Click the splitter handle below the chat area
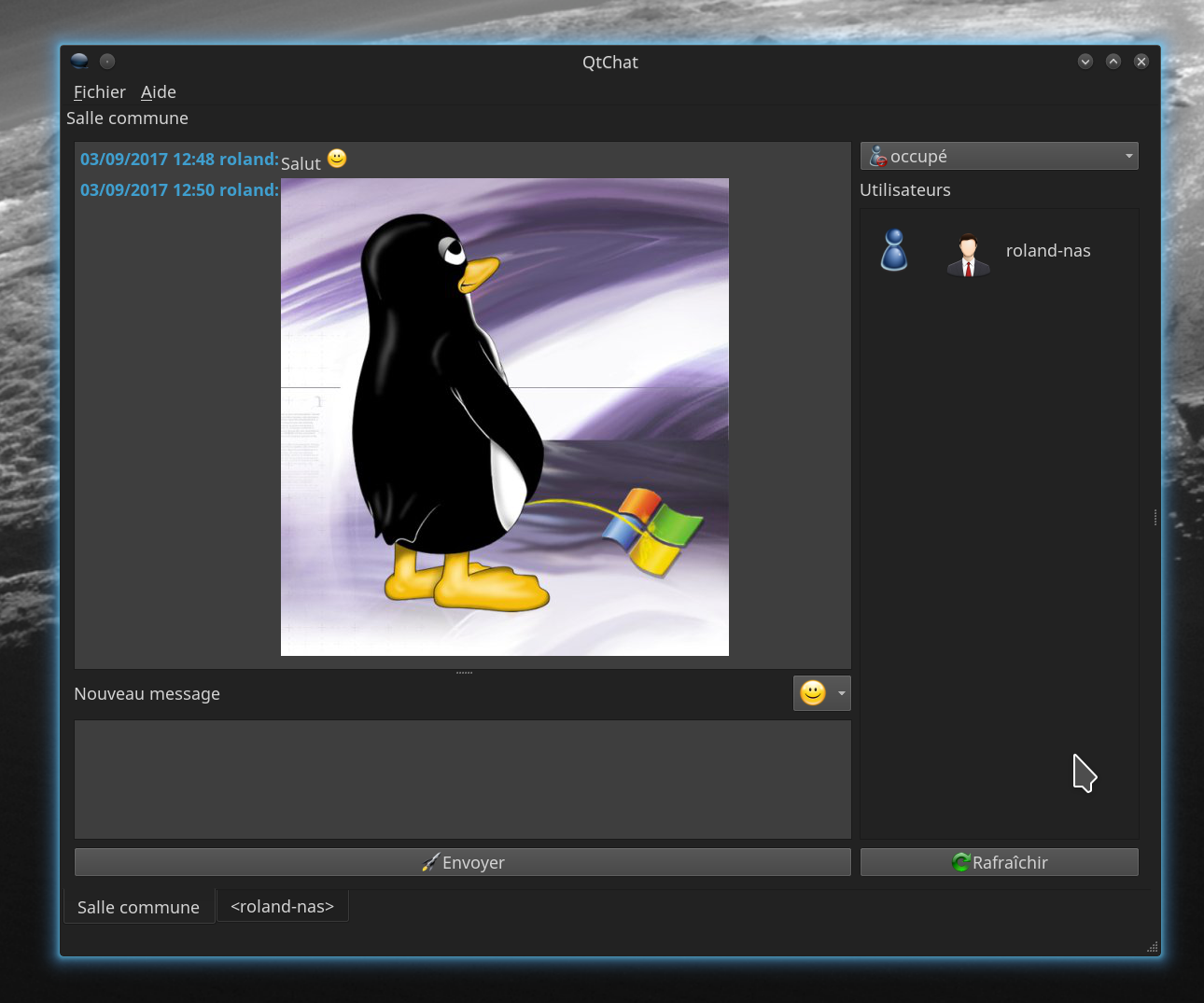Viewport: 1204px width, 1003px height. [464, 673]
